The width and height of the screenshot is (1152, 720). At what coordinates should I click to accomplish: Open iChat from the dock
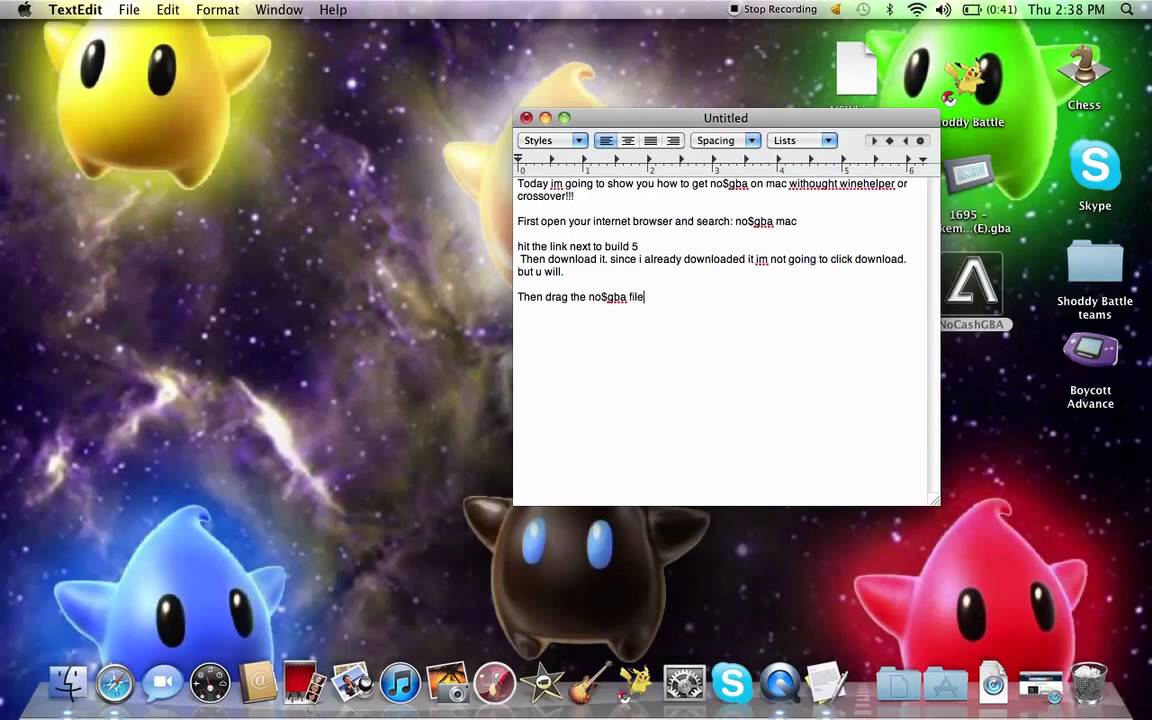162,684
